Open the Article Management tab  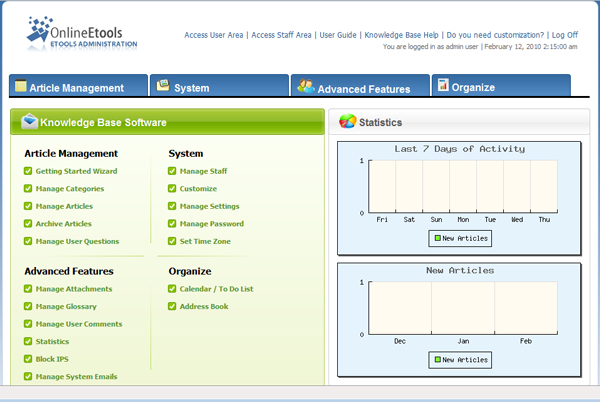tap(78, 85)
